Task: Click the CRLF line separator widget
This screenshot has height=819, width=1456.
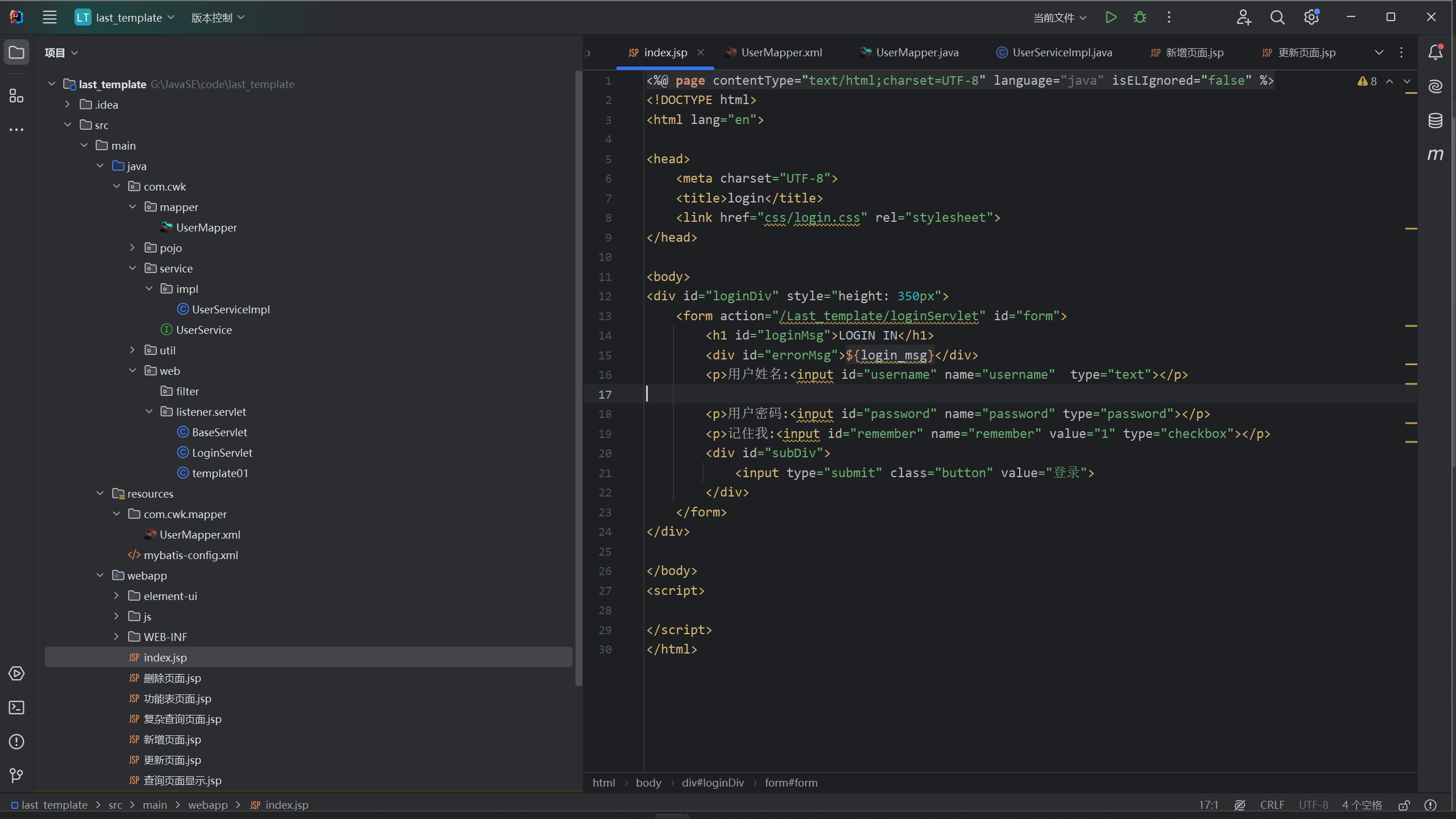Action: pos(1272,805)
